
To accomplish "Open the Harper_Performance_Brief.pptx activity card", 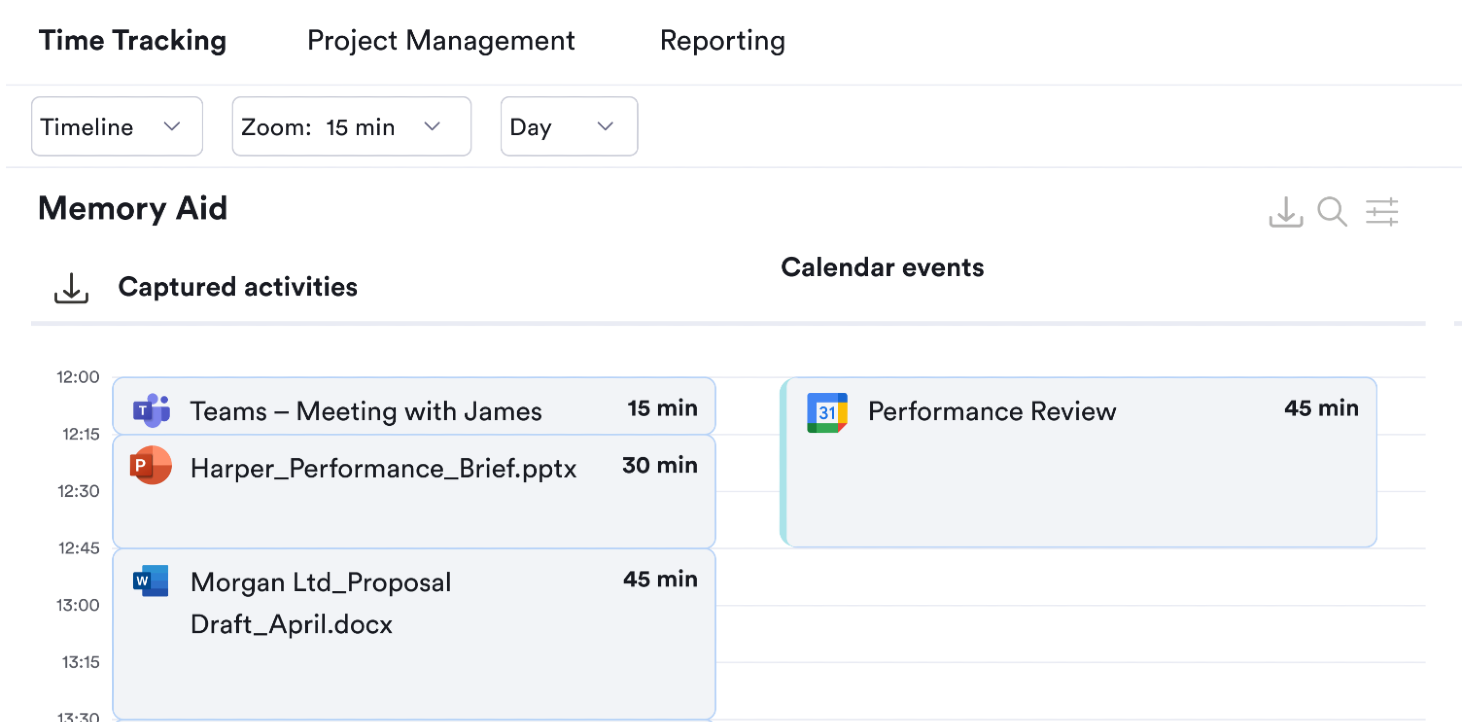I will [x=414, y=490].
